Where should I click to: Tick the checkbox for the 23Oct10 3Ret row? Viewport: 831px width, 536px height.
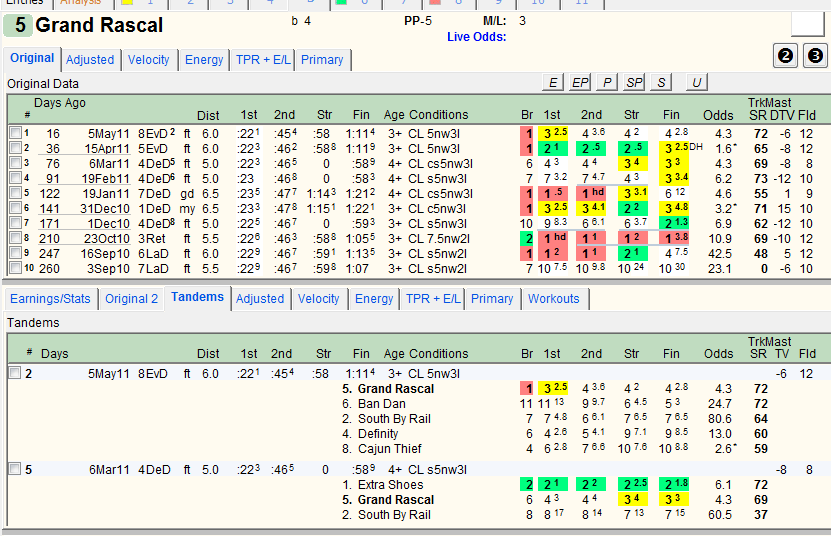point(15,238)
